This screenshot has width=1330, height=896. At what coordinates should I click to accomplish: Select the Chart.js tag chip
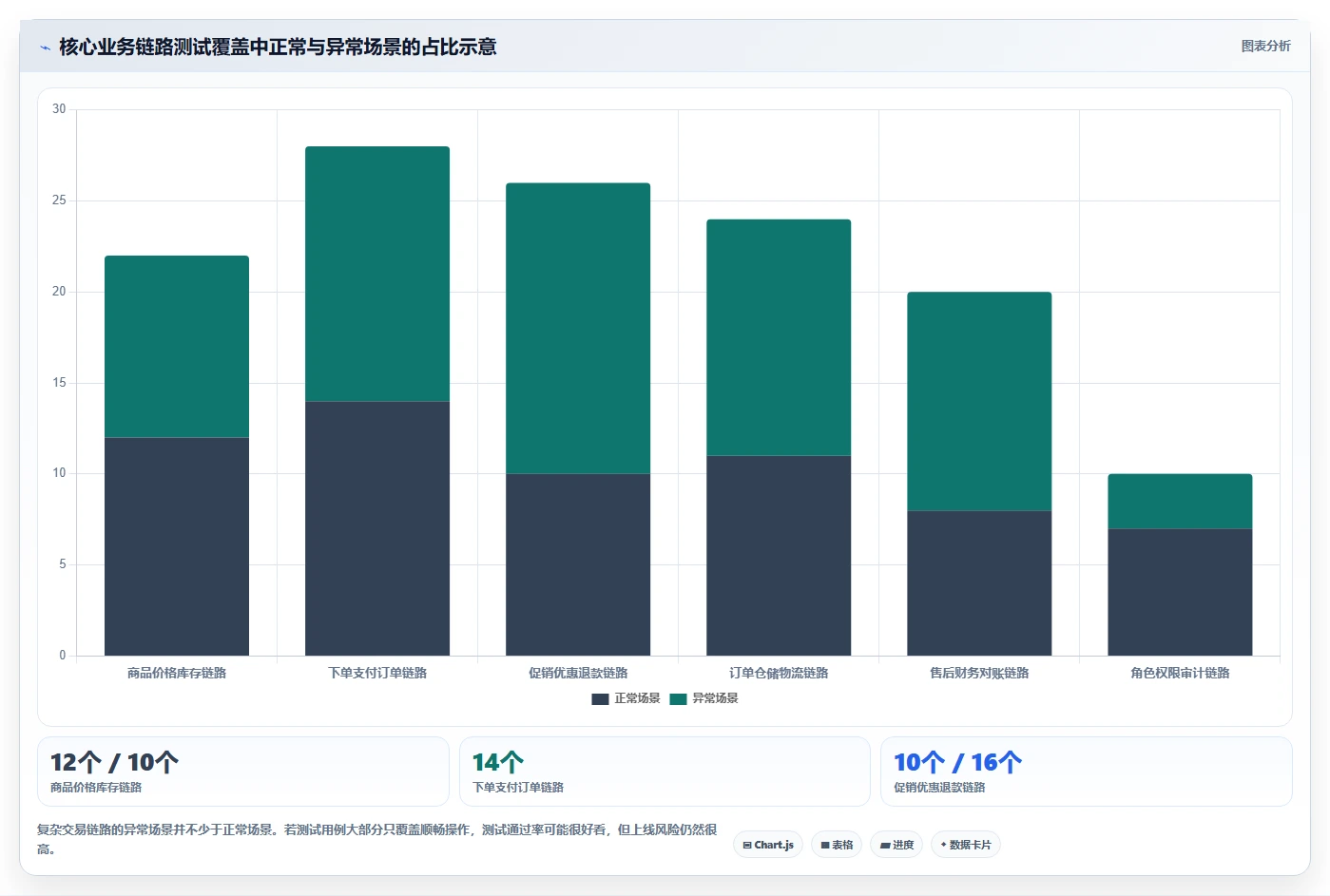click(768, 845)
